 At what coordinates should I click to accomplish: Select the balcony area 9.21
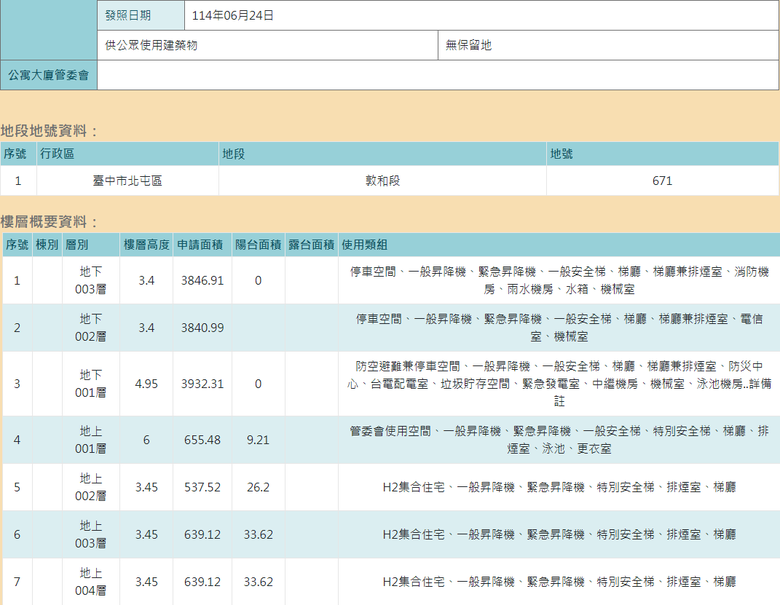(x=258, y=440)
